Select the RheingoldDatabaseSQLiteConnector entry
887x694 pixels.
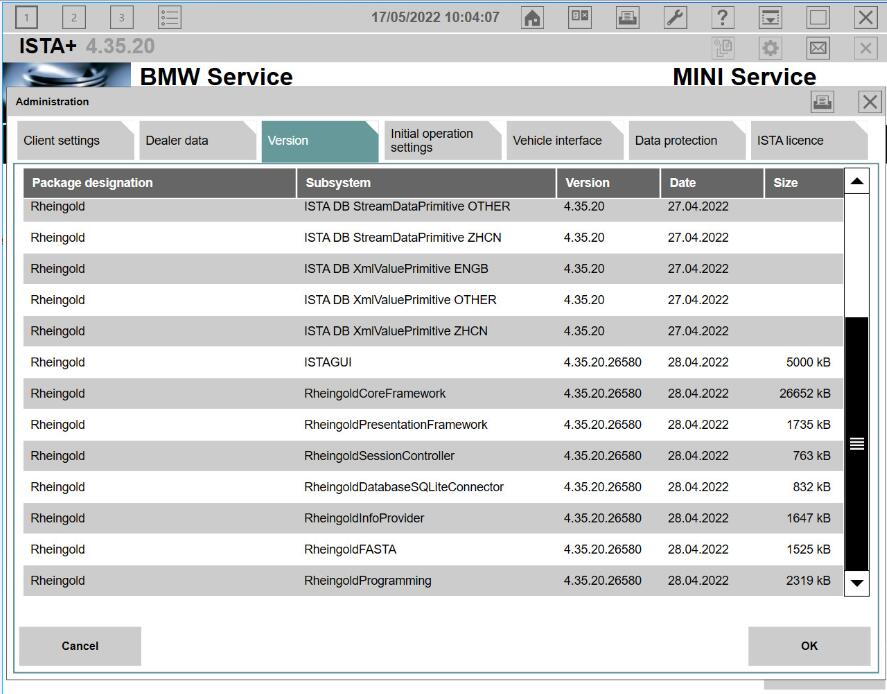pyautogui.click(x=433, y=486)
